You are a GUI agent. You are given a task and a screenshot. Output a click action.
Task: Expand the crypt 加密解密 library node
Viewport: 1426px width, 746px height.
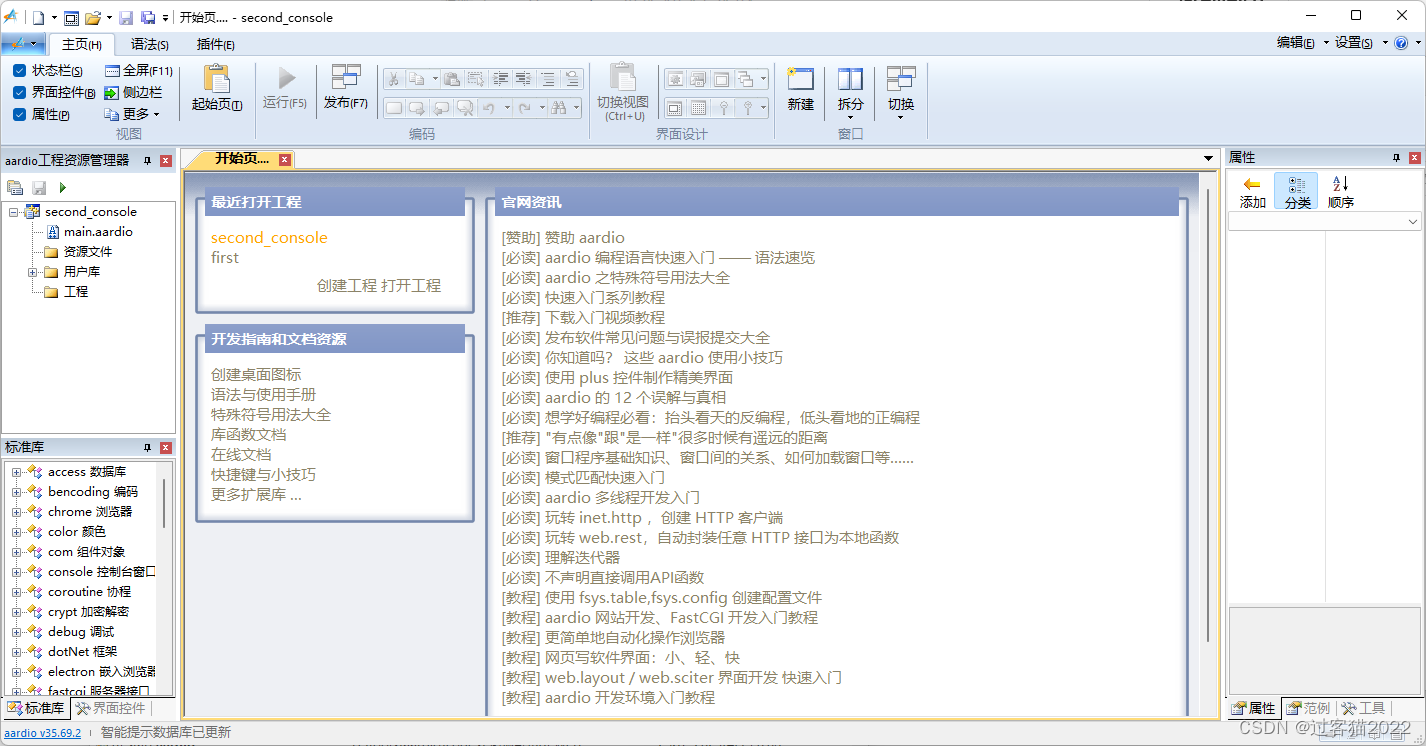[16, 612]
